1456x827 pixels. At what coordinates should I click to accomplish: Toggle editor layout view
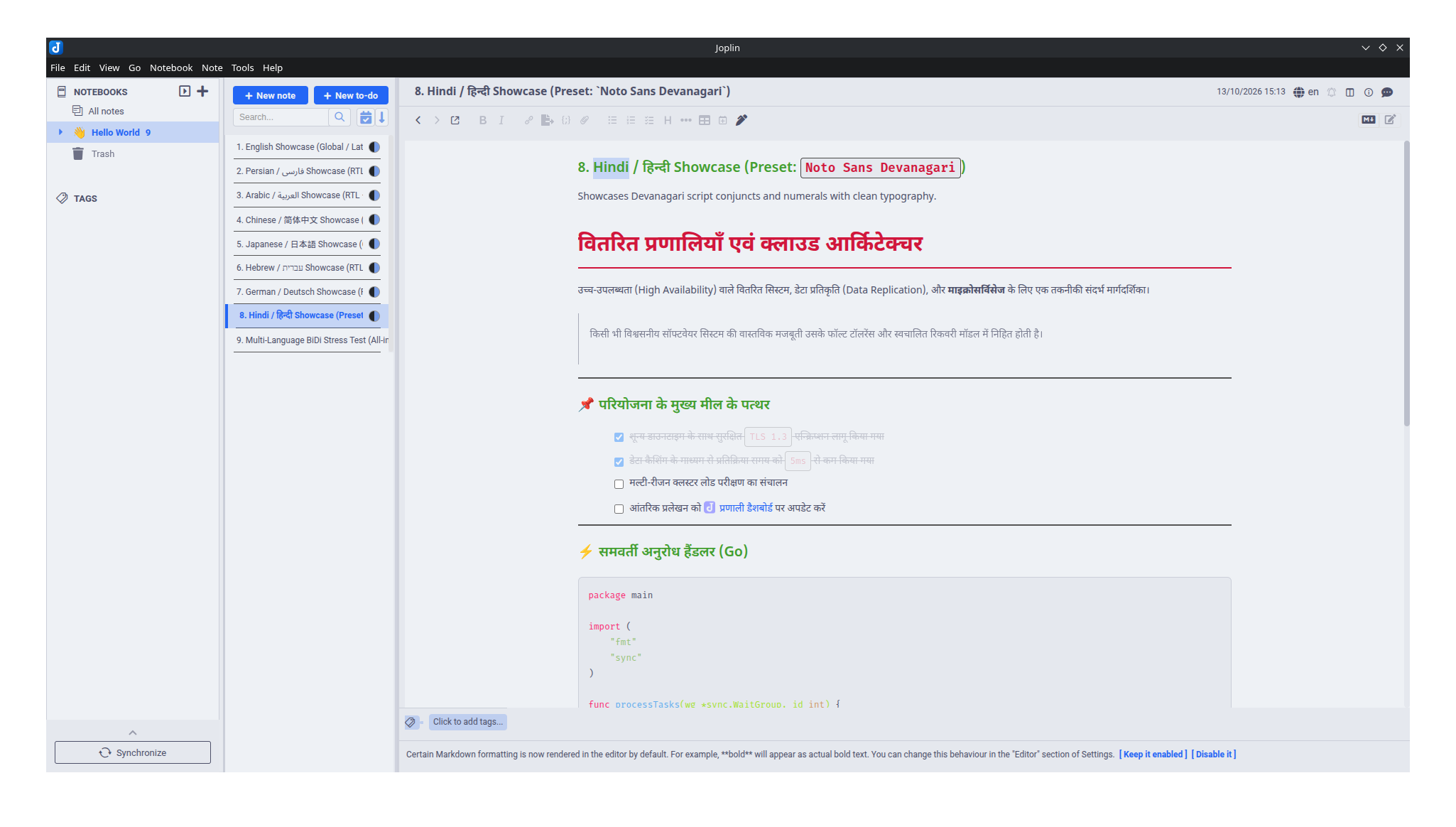point(1350,92)
